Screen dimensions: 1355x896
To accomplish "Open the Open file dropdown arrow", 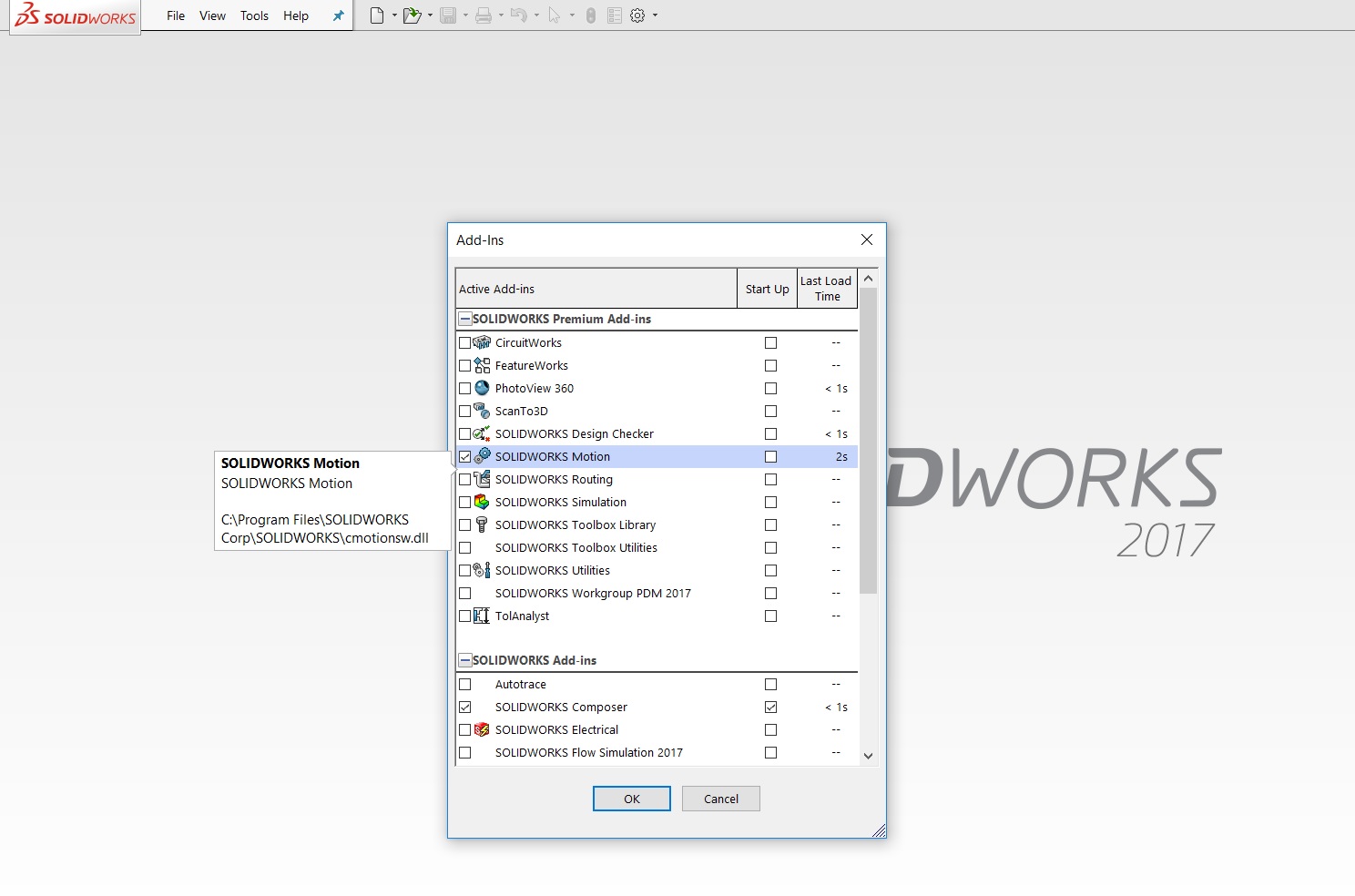I will tap(430, 15).
